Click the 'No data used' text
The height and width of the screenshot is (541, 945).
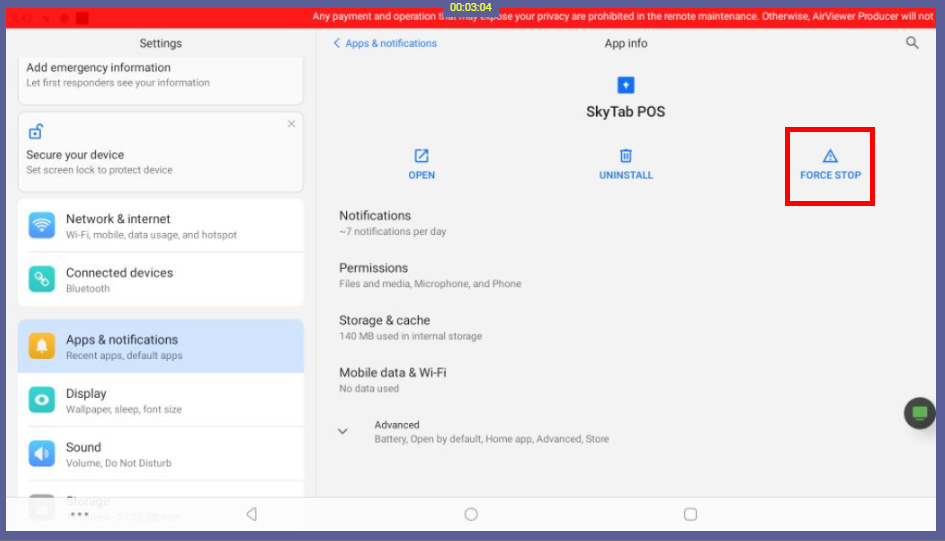(x=369, y=389)
